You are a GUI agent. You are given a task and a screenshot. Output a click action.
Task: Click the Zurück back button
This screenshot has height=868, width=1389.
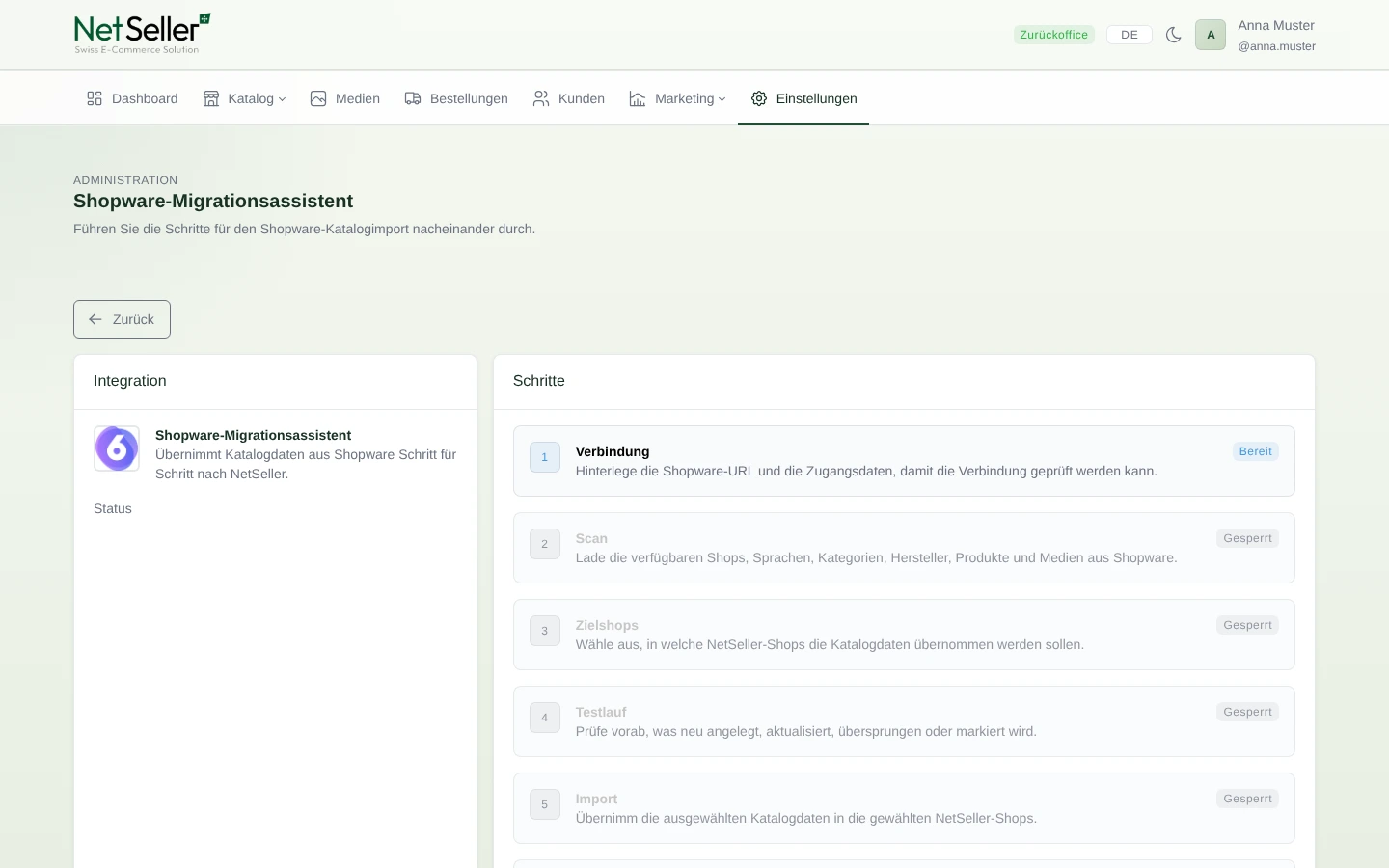click(x=122, y=319)
